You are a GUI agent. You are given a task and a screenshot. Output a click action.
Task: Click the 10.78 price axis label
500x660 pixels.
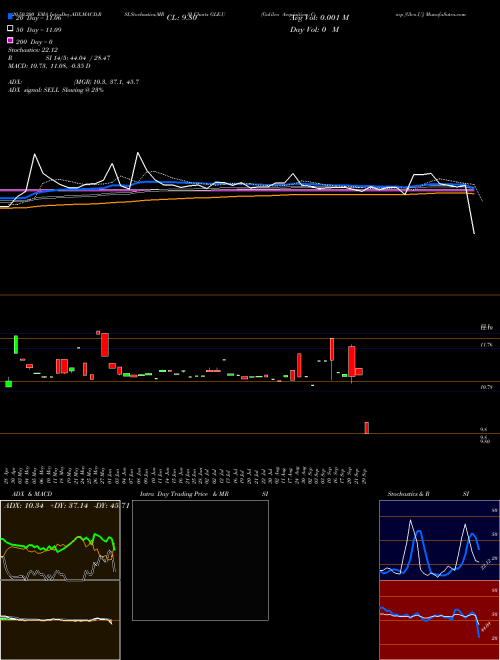pos(487,386)
